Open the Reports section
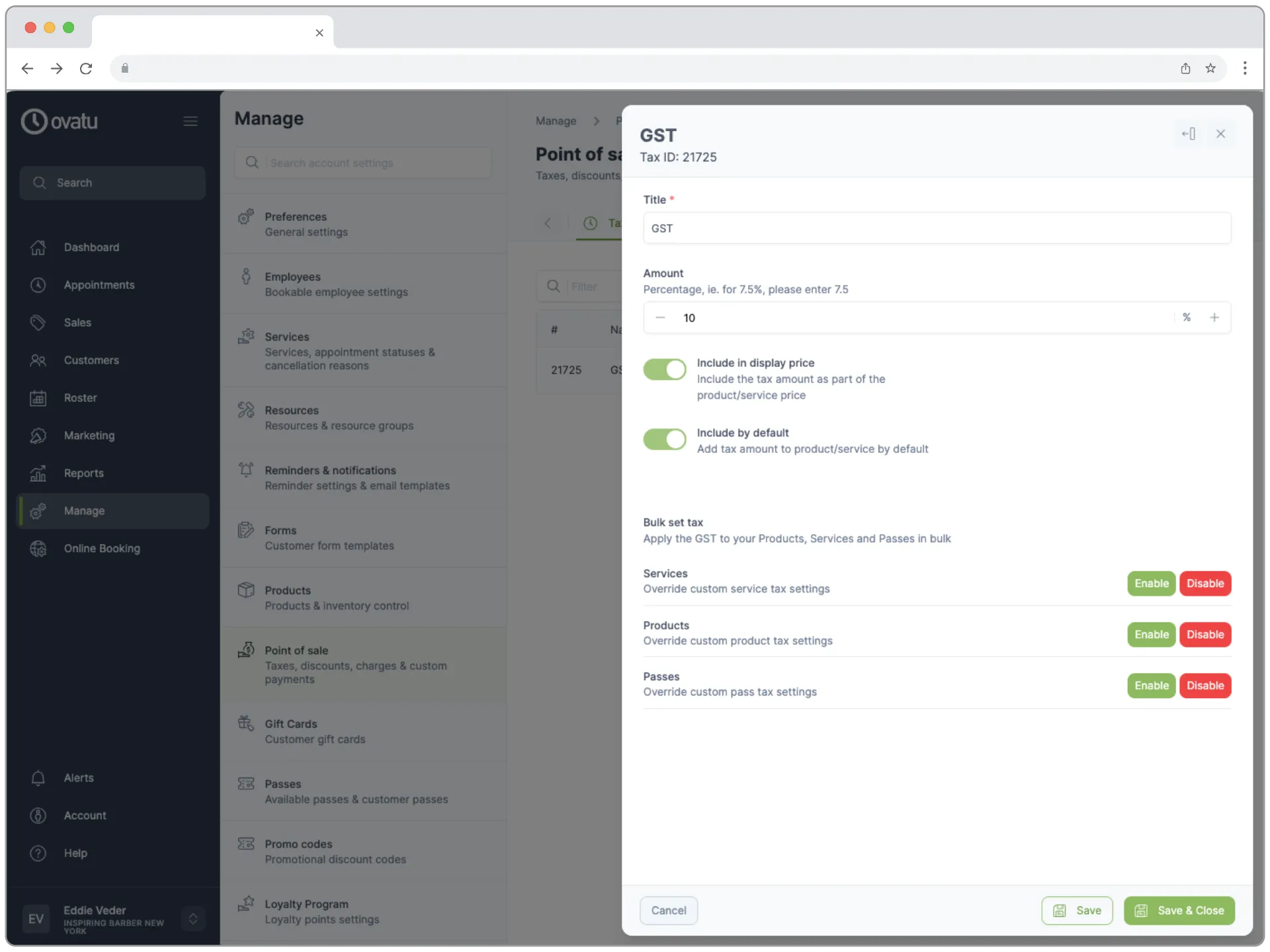 [x=84, y=473]
